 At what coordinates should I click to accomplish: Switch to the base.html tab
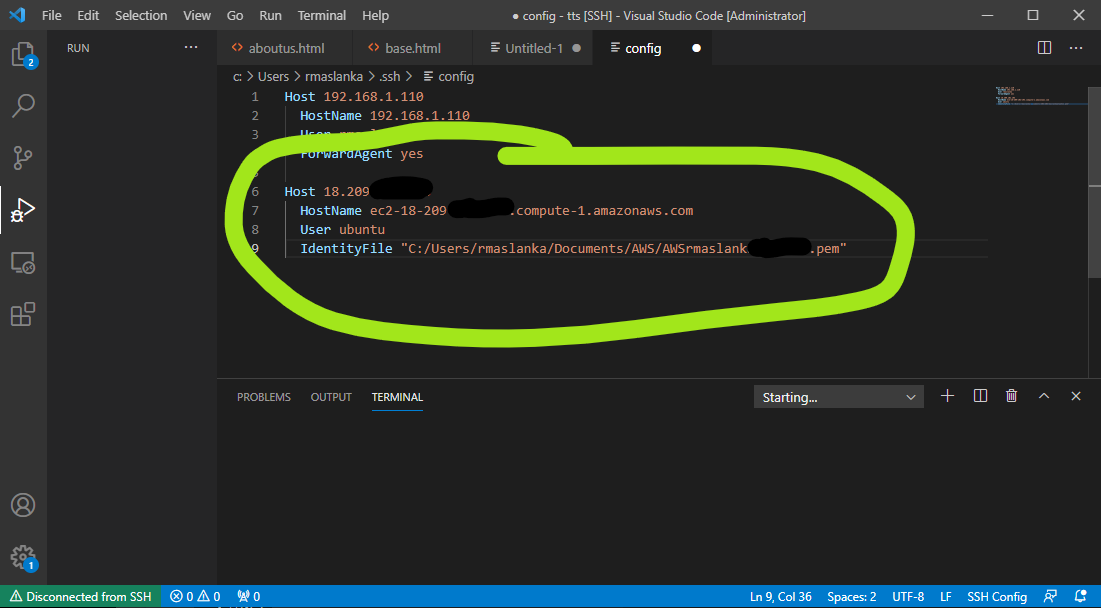click(410, 46)
